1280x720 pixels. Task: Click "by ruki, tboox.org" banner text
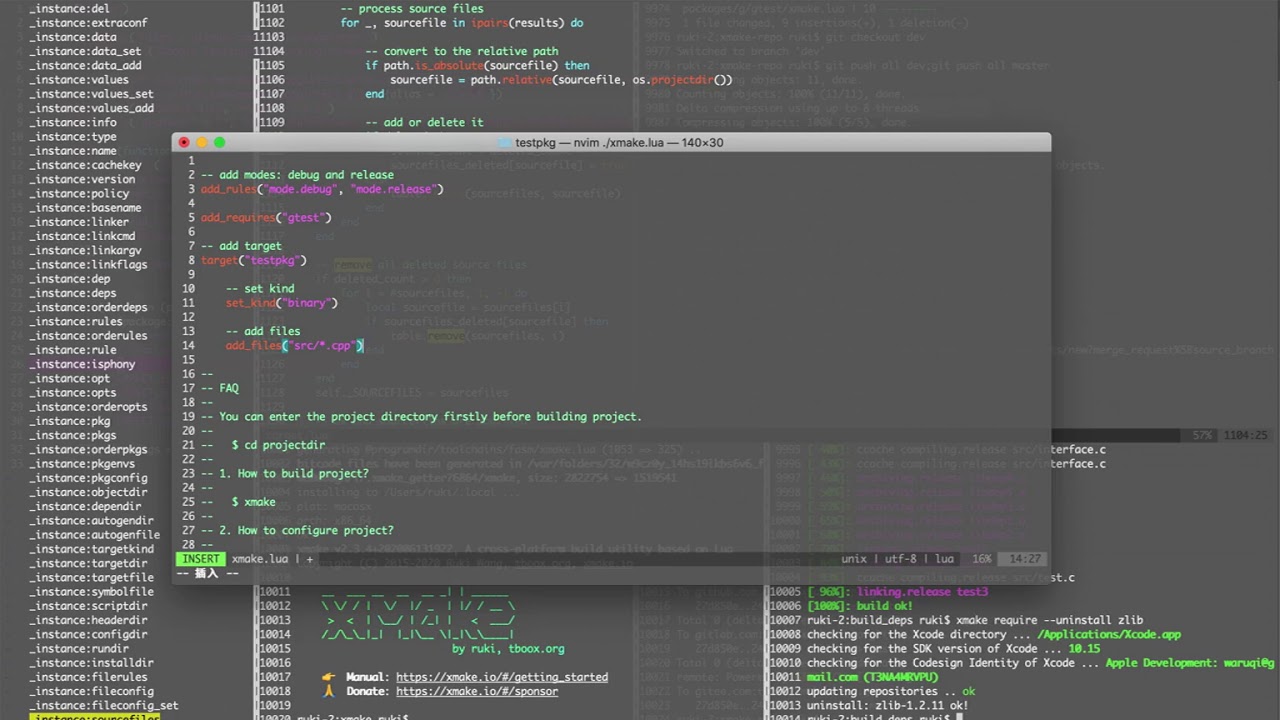click(x=508, y=649)
